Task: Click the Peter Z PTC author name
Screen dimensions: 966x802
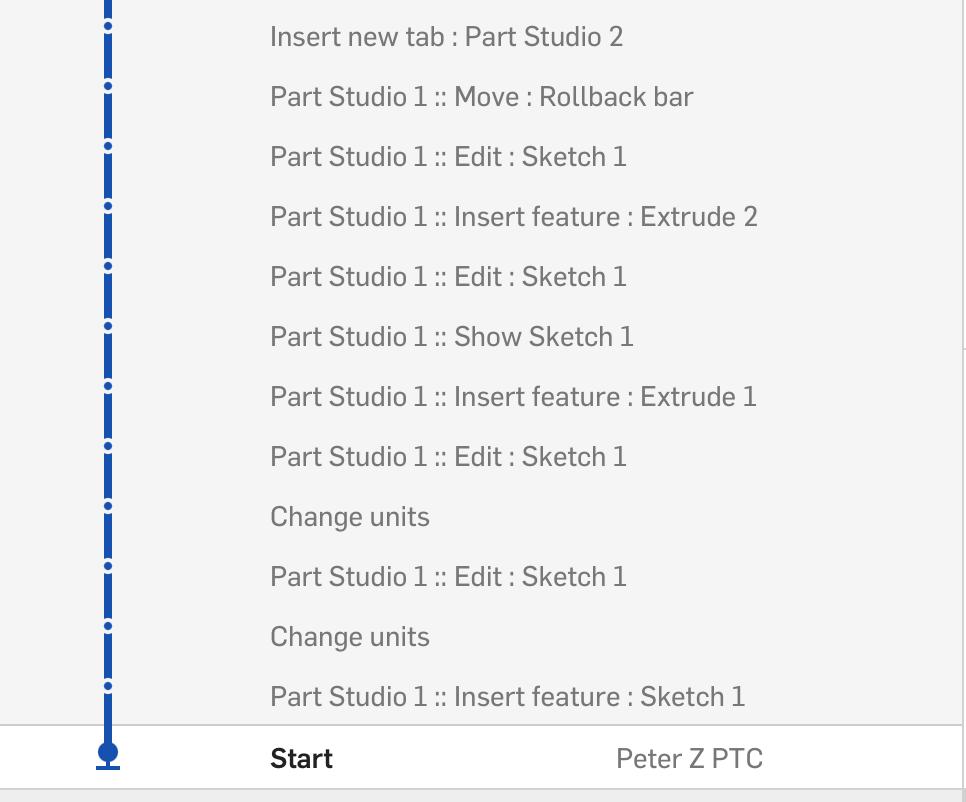Action: [690, 758]
